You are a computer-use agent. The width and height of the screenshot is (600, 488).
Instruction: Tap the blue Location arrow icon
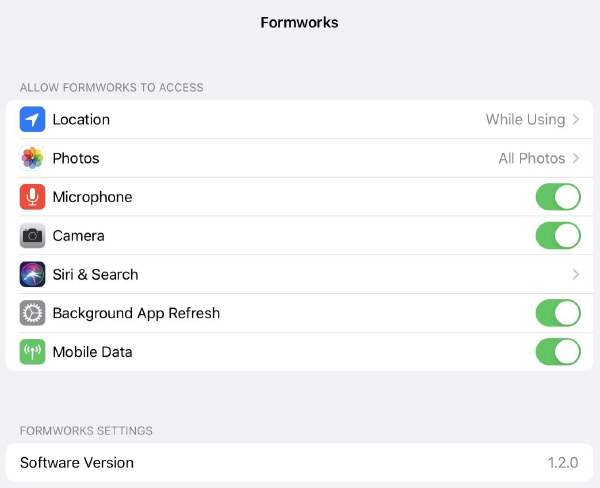[33, 120]
